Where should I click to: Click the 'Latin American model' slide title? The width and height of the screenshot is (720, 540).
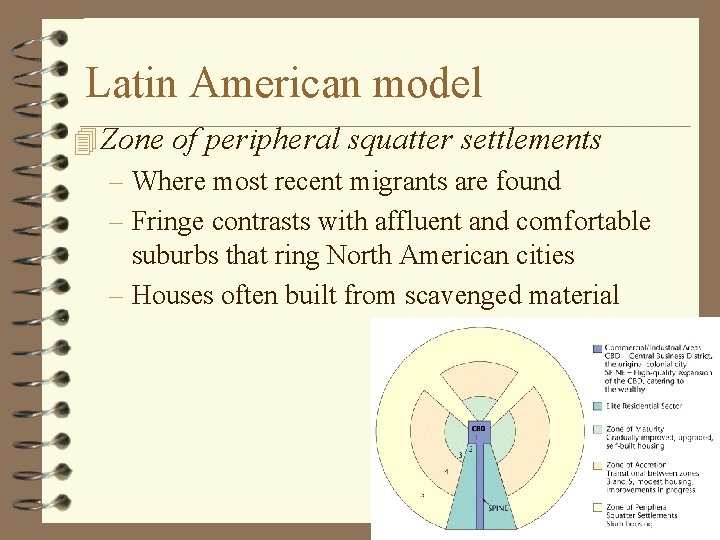pos(284,83)
